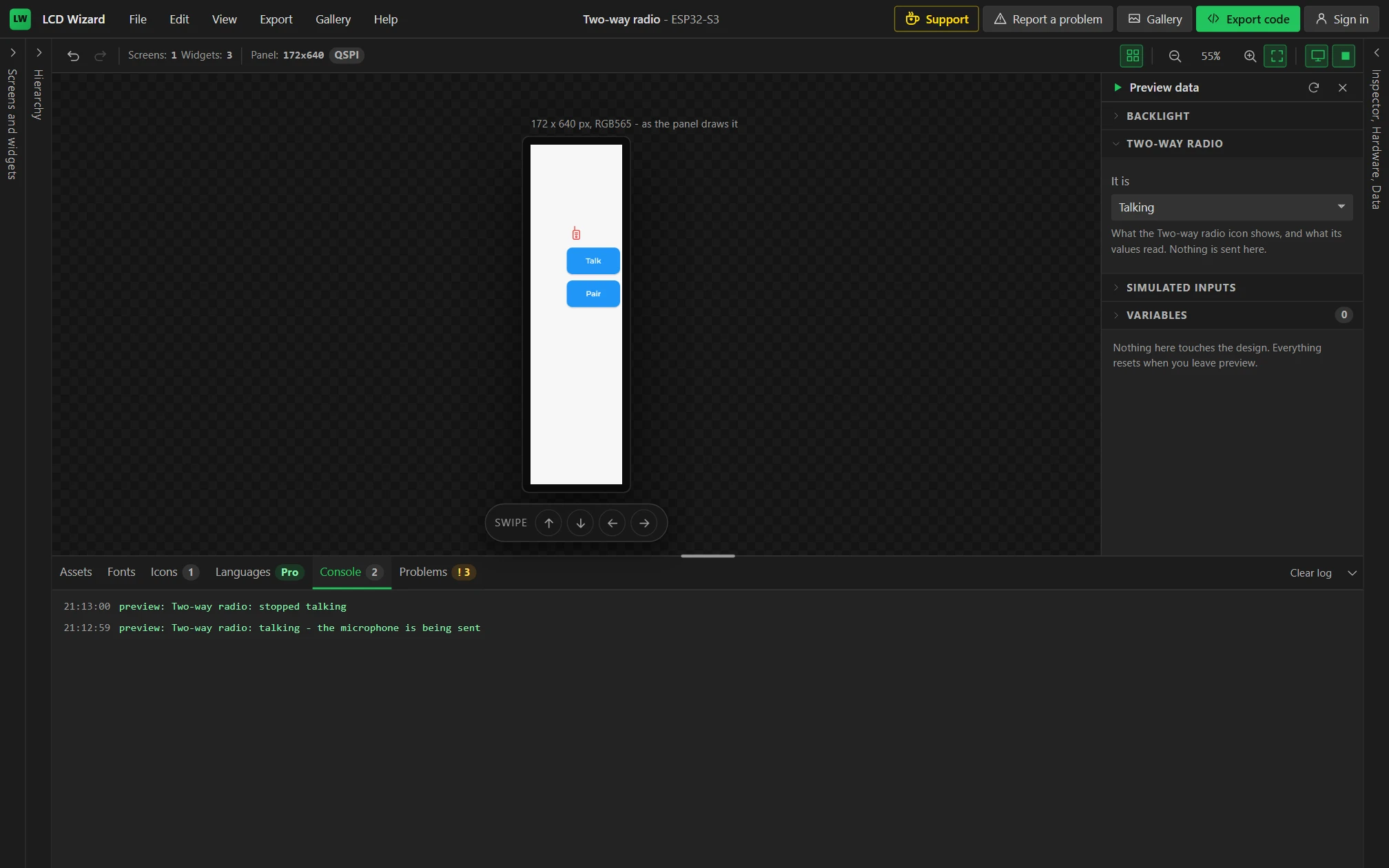
Task: Click the green Export code button
Action: (x=1248, y=19)
